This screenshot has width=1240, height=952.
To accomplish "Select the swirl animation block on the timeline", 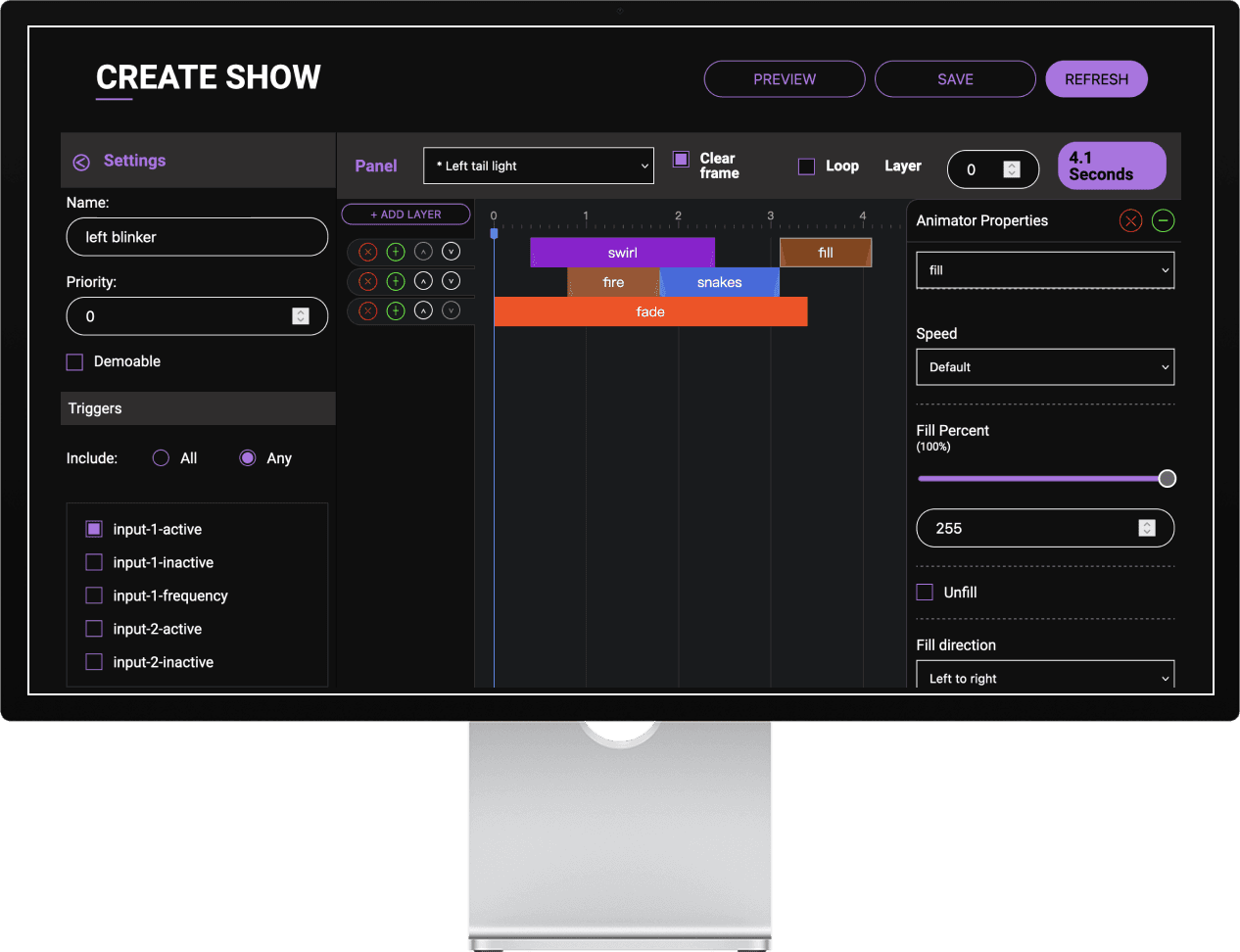I will tap(622, 252).
